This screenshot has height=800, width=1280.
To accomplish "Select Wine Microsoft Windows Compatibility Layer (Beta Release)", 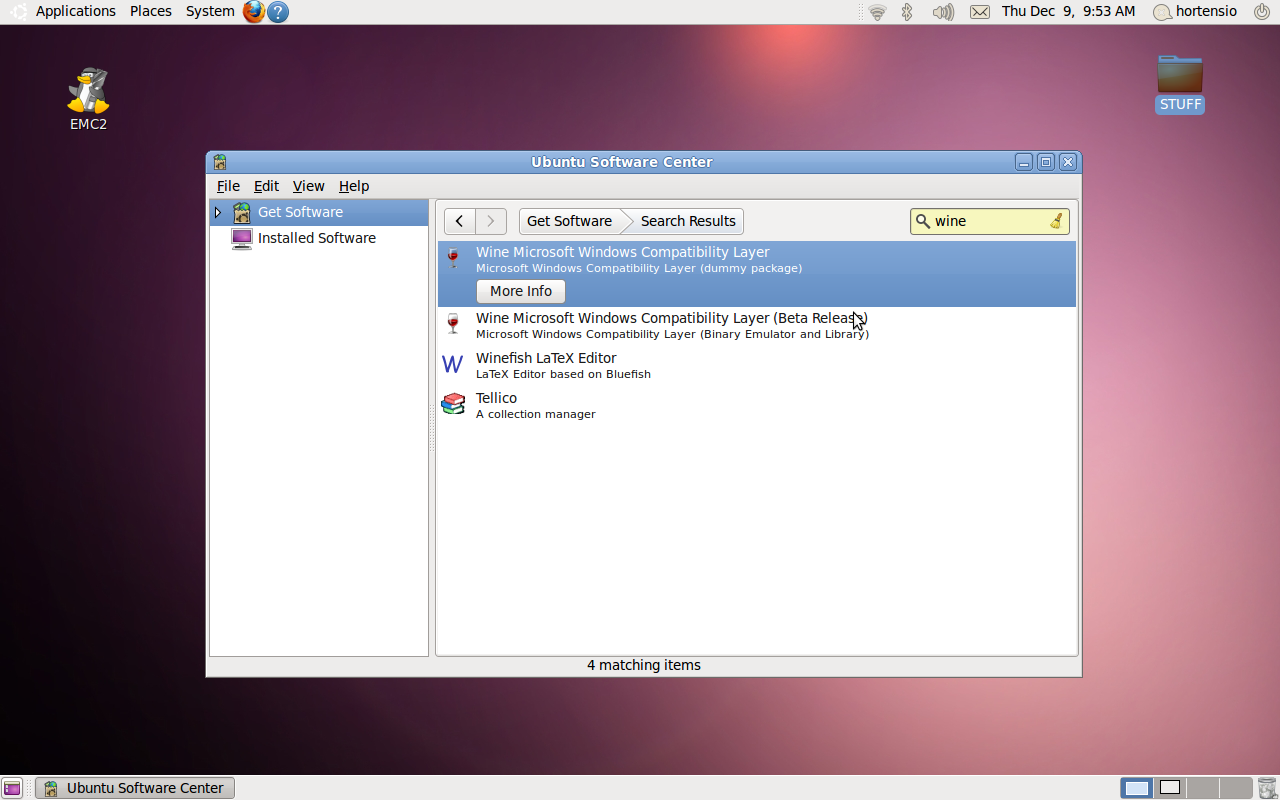I will pos(757,326).
